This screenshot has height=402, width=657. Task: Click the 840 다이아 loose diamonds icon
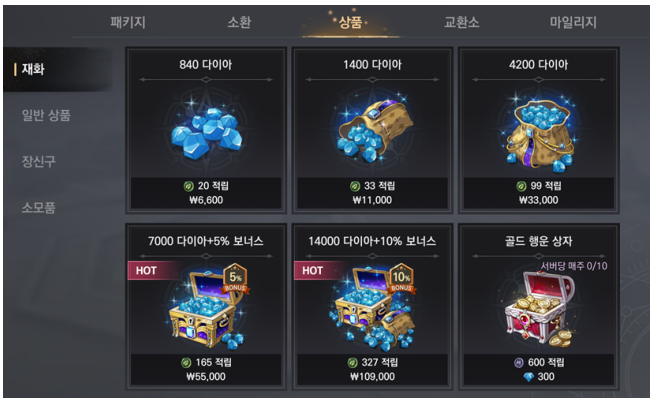pos(206,133)
